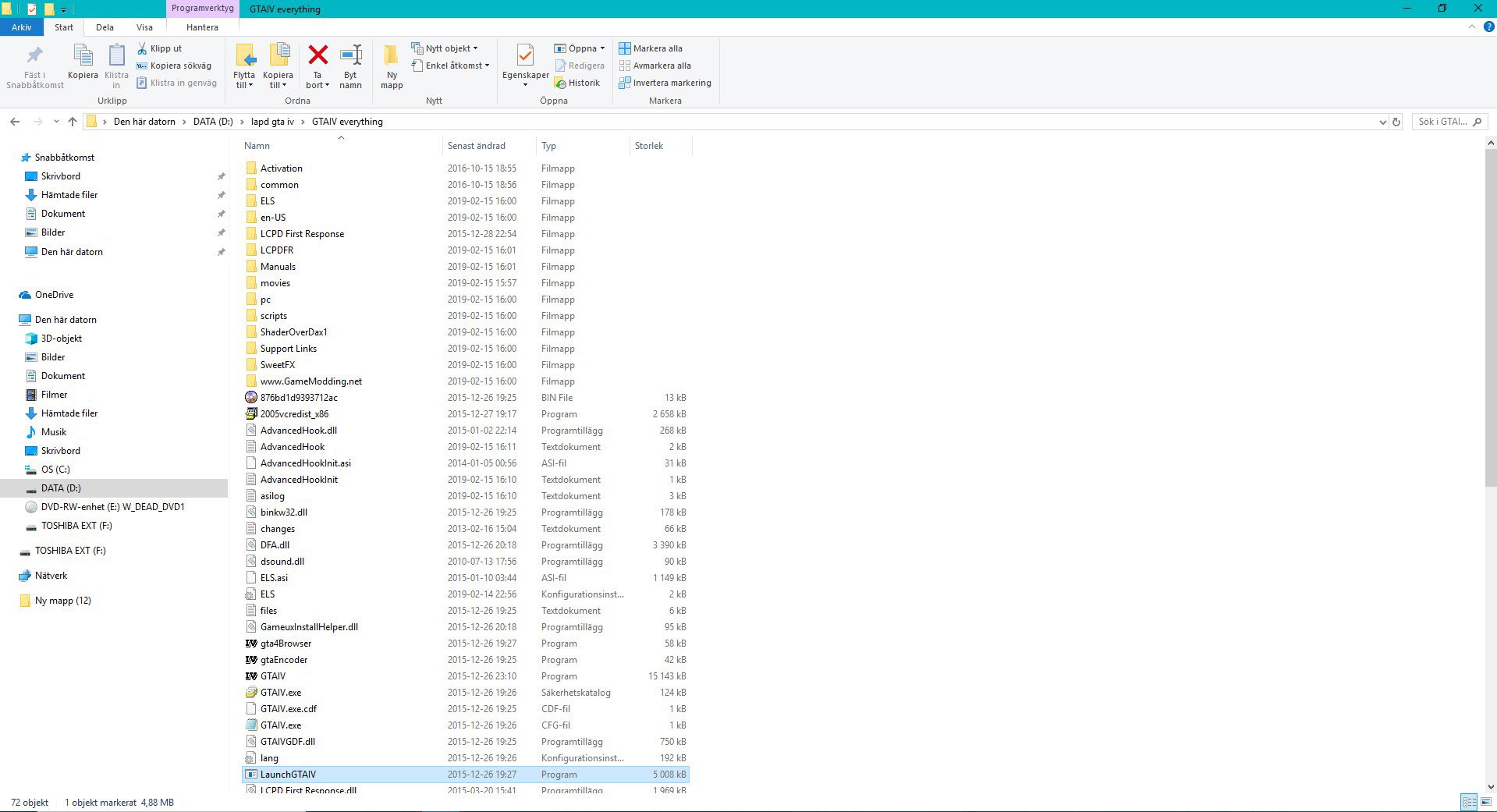
Task: Click Markera alla button
Action: [651, 48]
